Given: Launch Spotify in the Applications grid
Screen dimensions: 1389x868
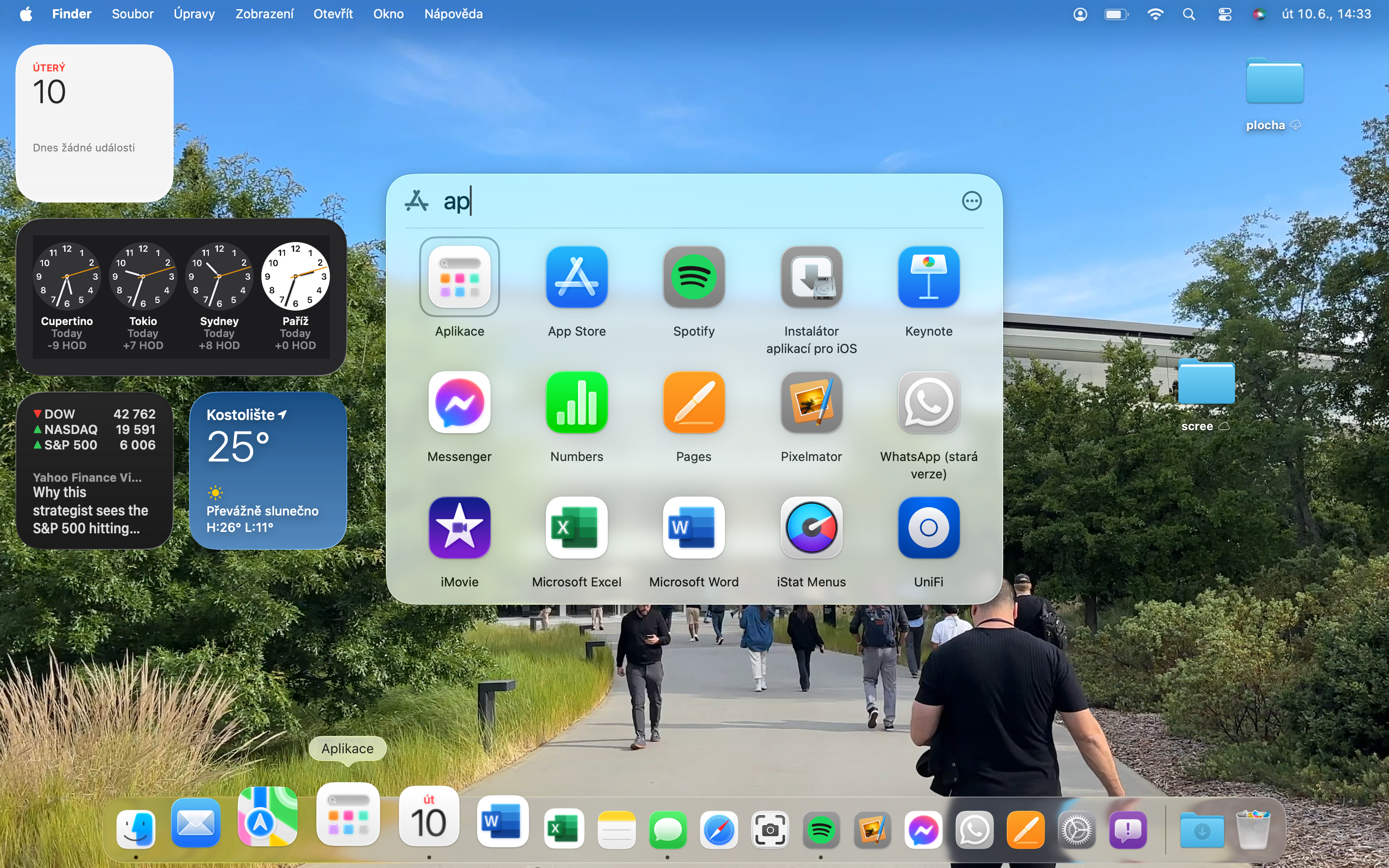Looking at the screenshot, I should 694,277.
